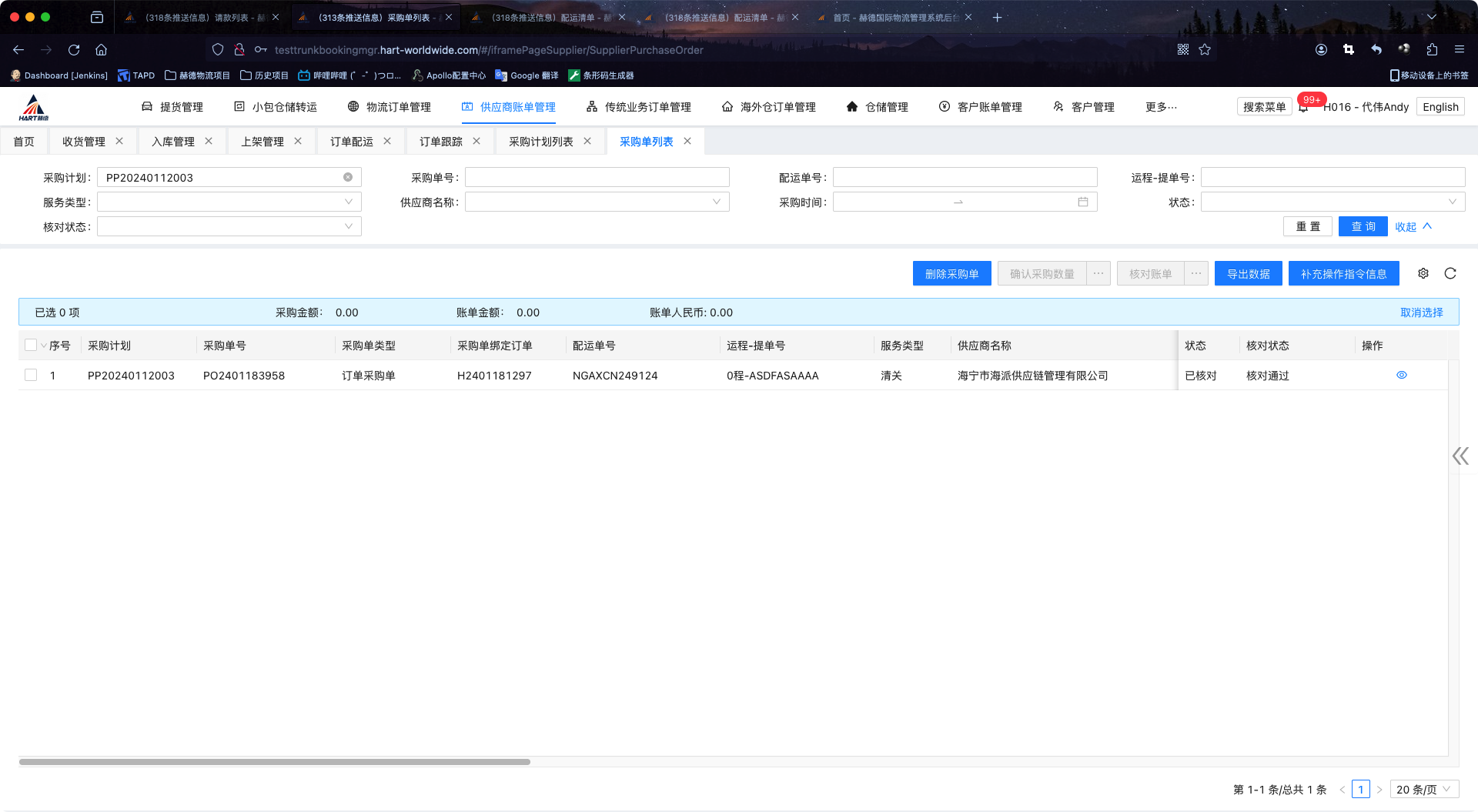Screen dimensions: 1478x812
Task: Open the 仓储管理 top menu
Action: point(878,107)
